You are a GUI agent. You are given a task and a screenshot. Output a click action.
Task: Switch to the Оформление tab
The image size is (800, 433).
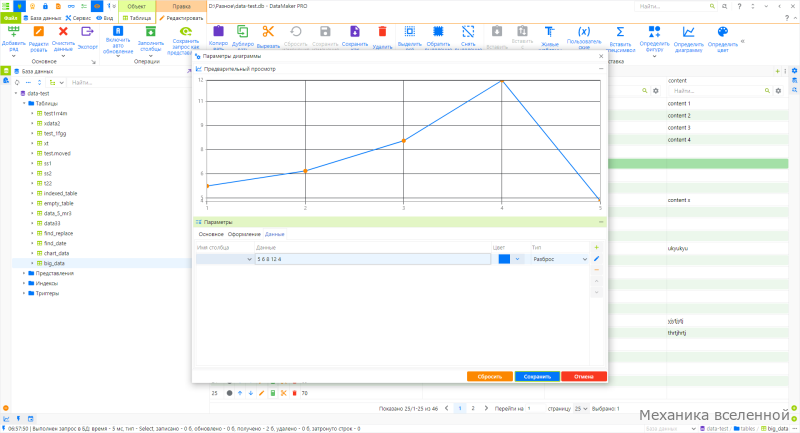(244, 234)
